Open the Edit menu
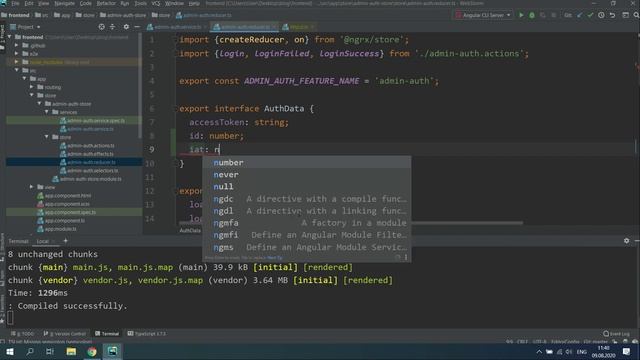 pos(29,3)
